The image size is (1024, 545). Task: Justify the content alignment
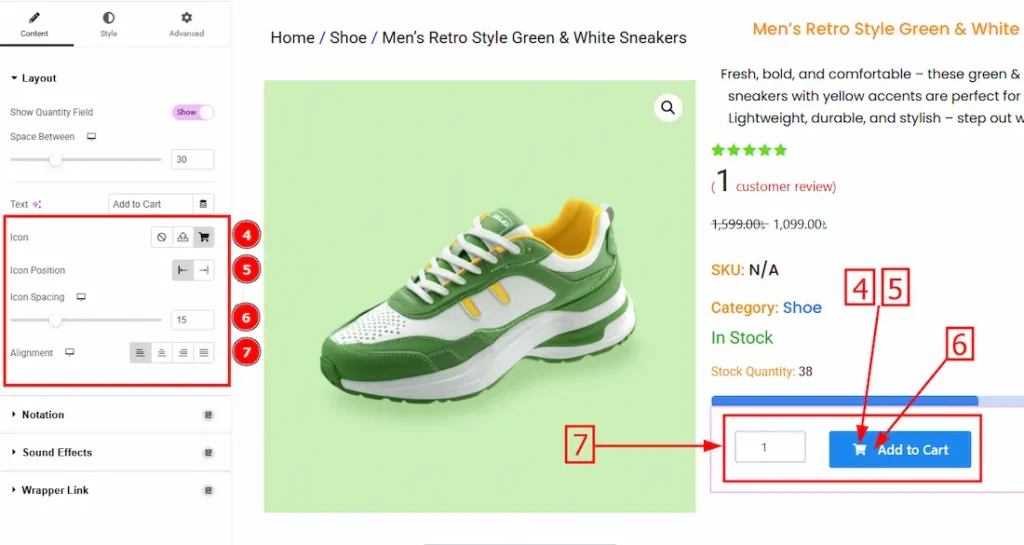point(203,353)
